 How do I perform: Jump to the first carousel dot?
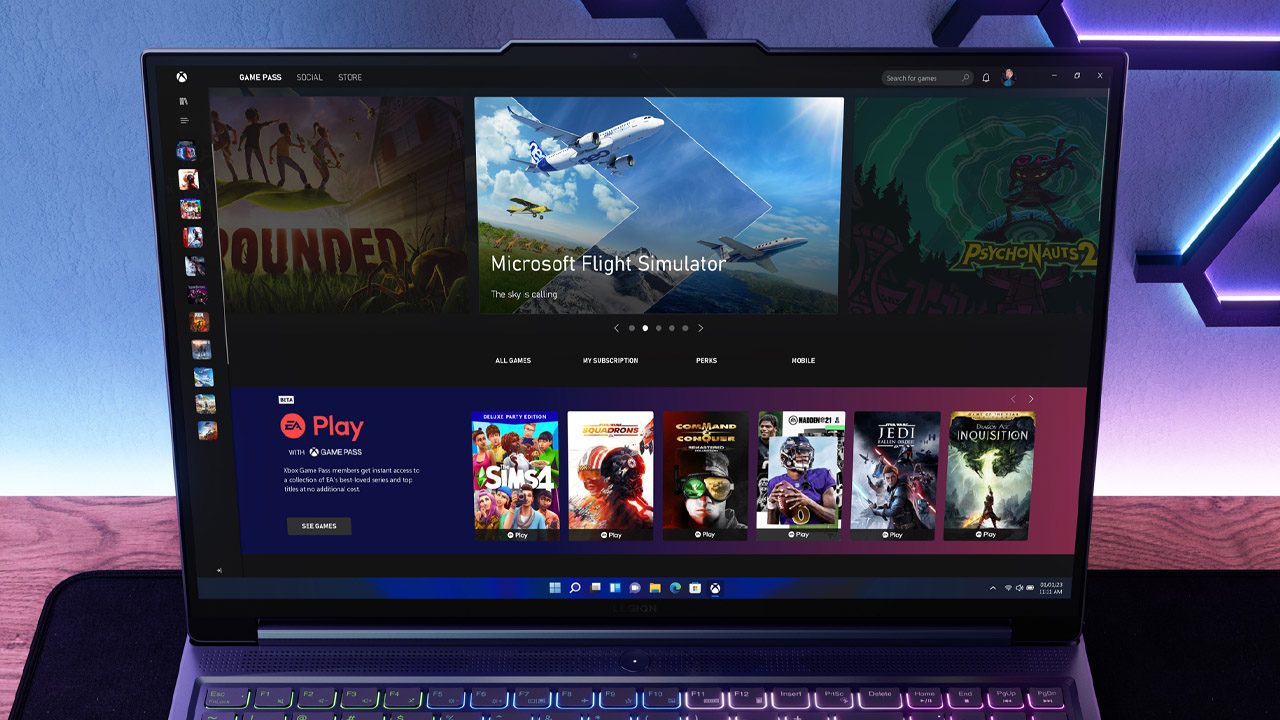[x=632, y=328]
